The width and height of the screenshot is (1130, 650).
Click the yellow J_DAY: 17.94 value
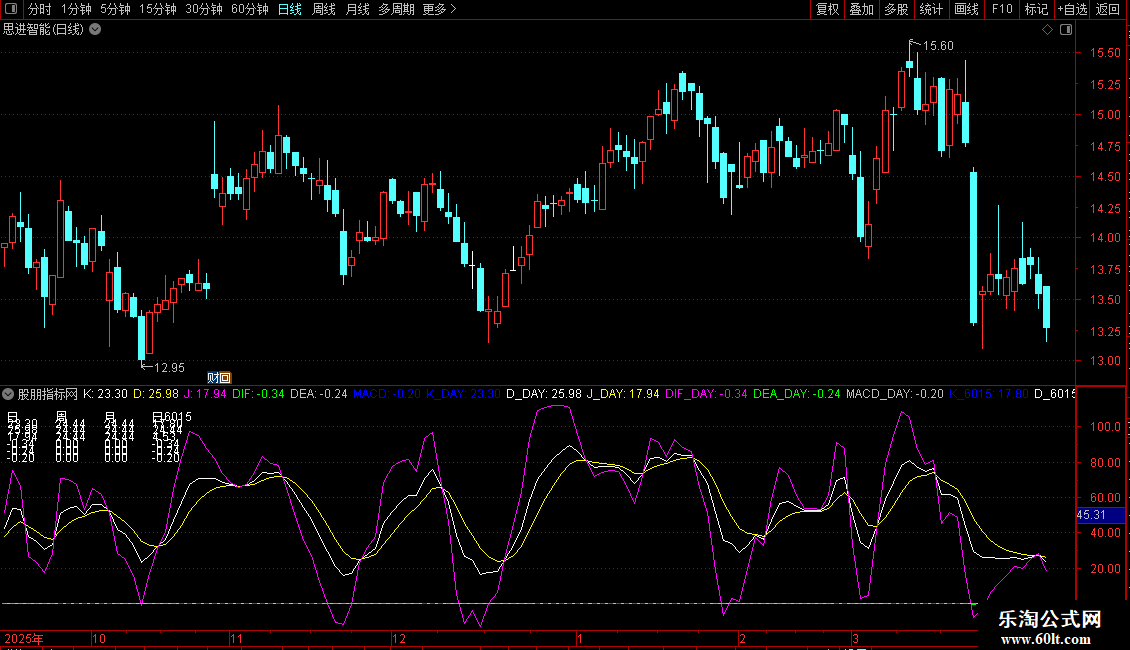623,394
